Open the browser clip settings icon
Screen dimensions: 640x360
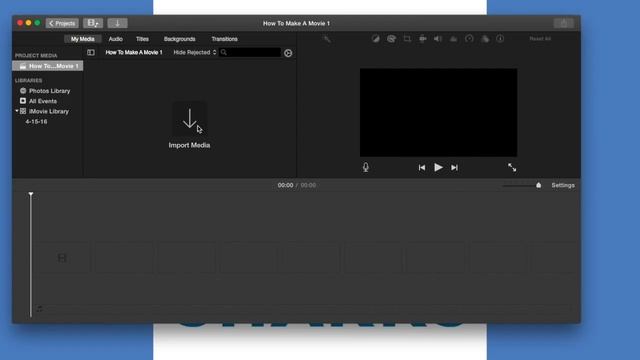288,53
